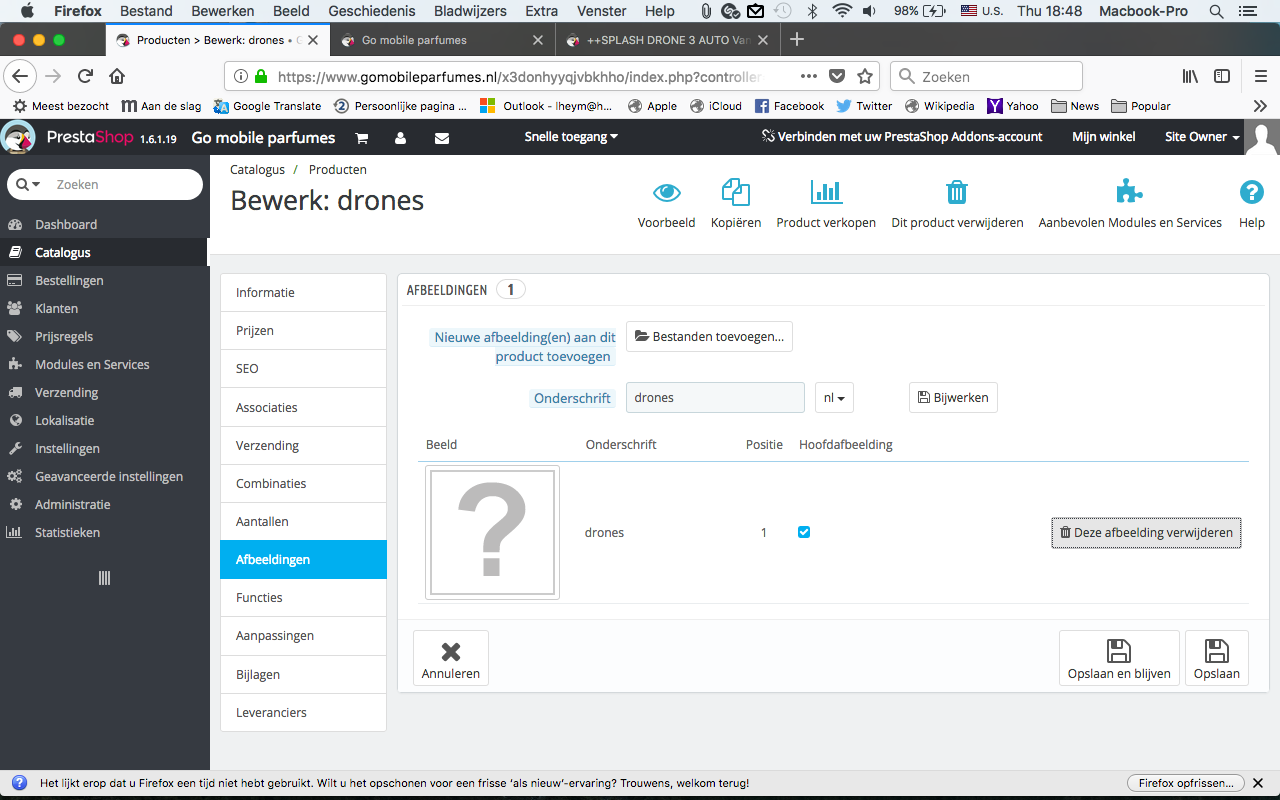
Task: Click the Help question mark icon
Action: pos(1252,191)
